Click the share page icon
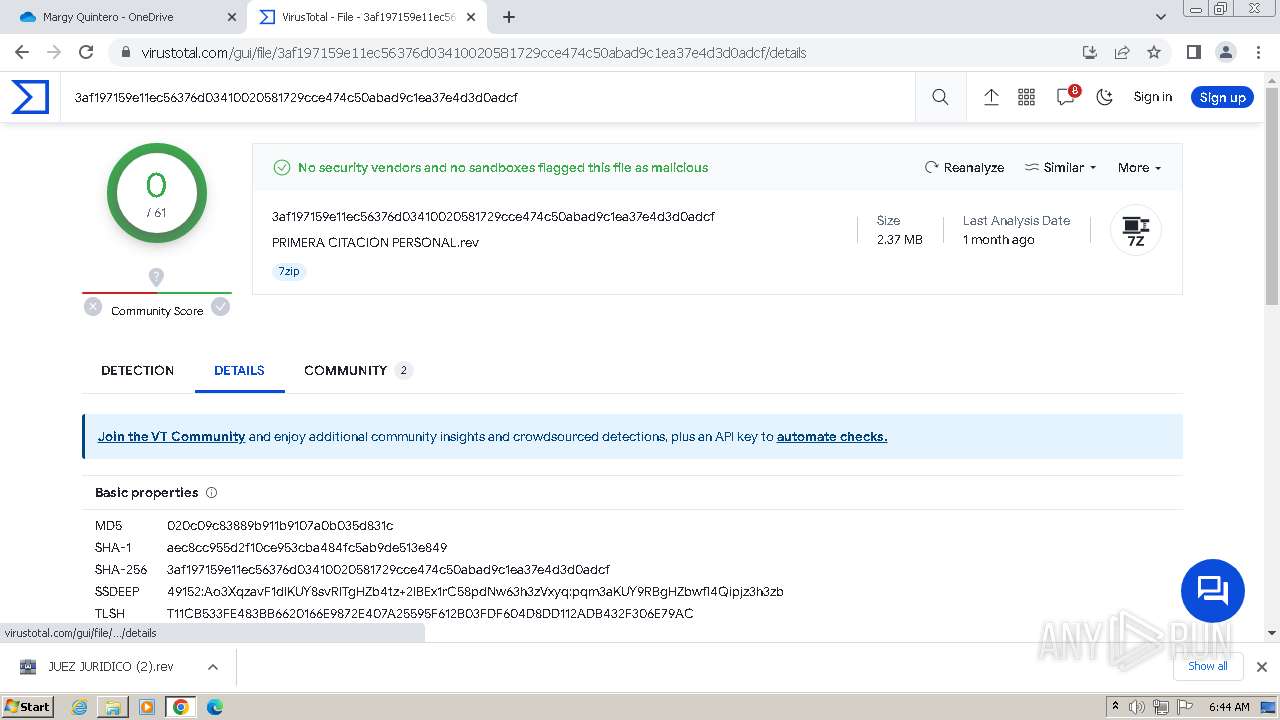This screenshot has width=1280, height=720. click(x=1122, y=52)
